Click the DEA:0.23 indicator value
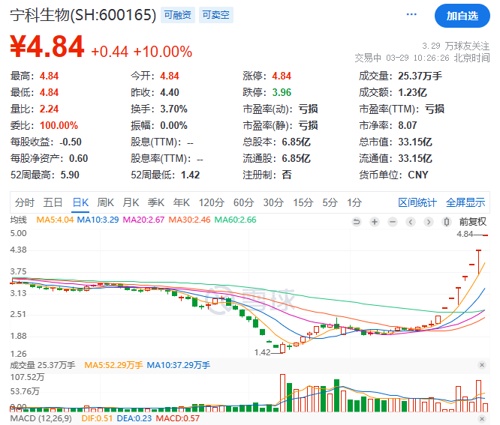The height and width of the screenshot is (425, 500). point(135,419)
